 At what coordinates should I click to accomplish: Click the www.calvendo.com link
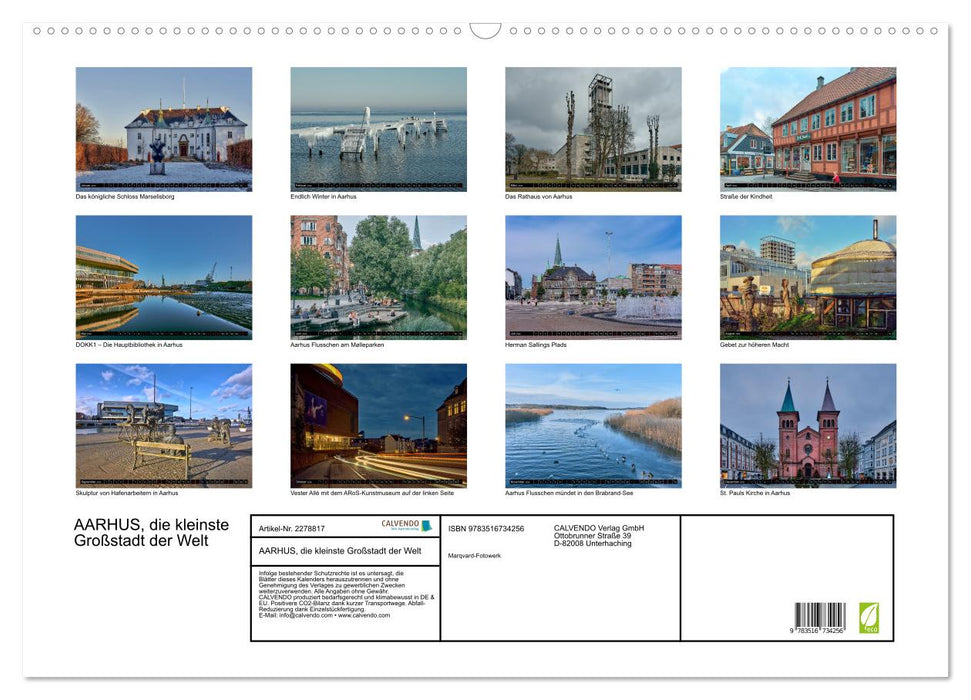click(x=366, y=615)
